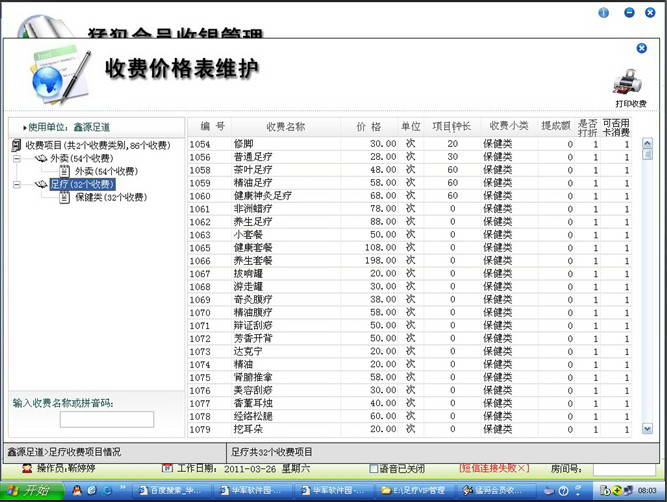Click the globe and pen header icon

pos(60,76)
